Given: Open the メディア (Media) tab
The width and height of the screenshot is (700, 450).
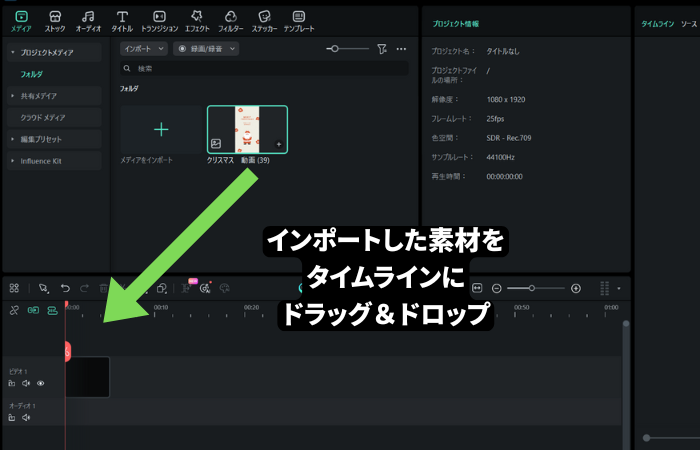Looking at the screenshot, I should pyautogui.click(x=21, y=21).
